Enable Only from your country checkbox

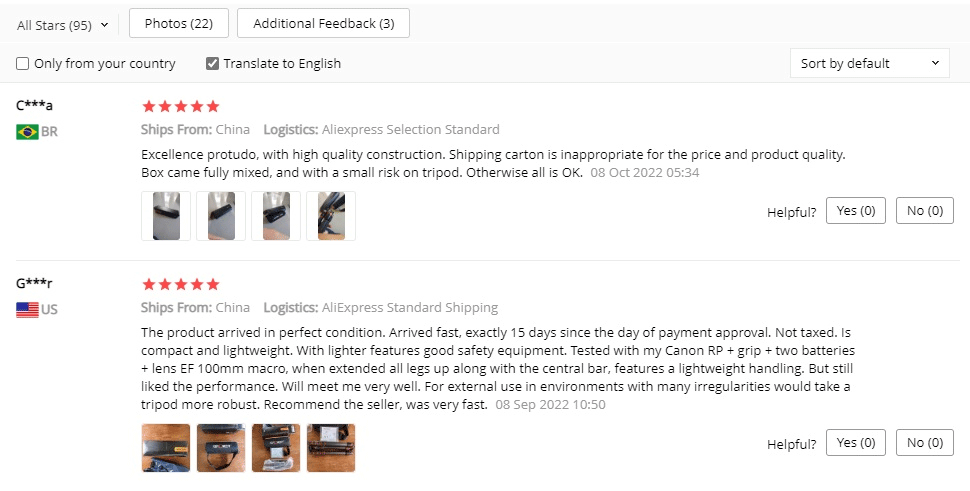pos(22,64)
